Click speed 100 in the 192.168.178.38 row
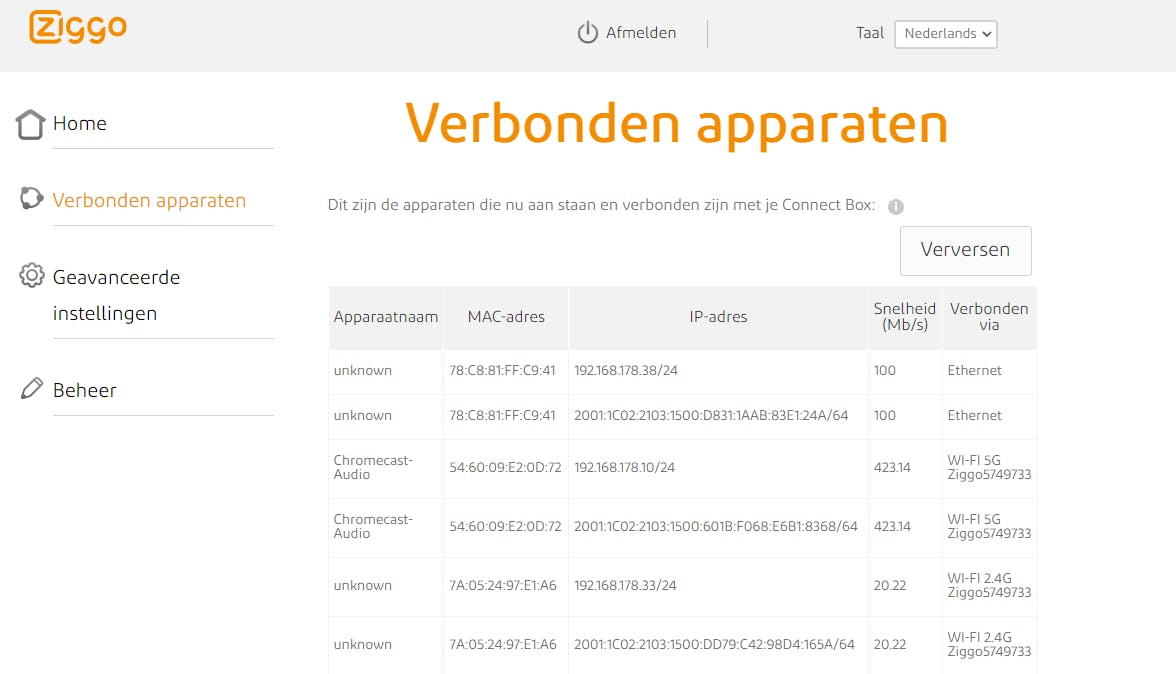 (884, 370)
